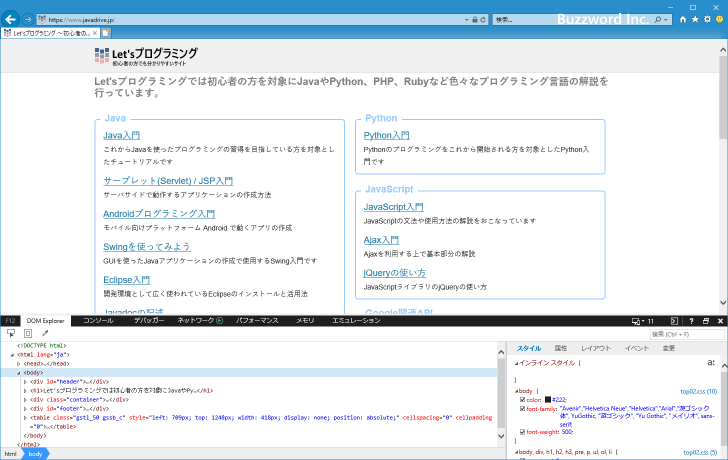Open Favorites with the star icon
This screenshot has width=728, height=460.
[x=695, y=19]
